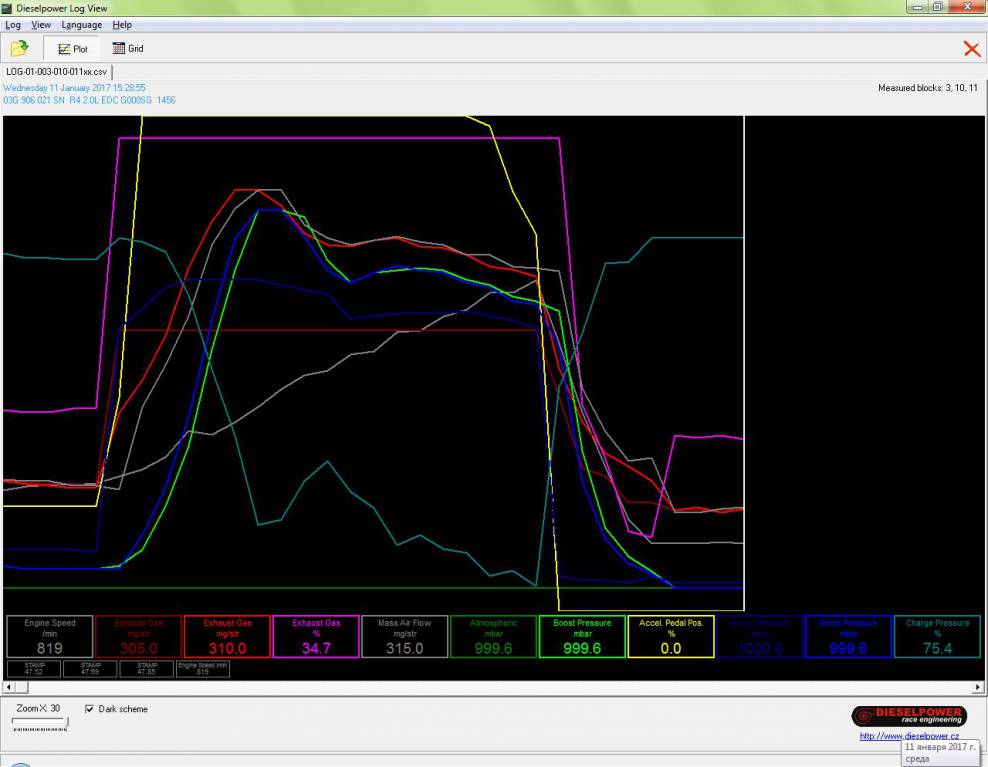Viewport: 988px width, 767px height.
Task: Open the Log menu
Action: point(13,24)
